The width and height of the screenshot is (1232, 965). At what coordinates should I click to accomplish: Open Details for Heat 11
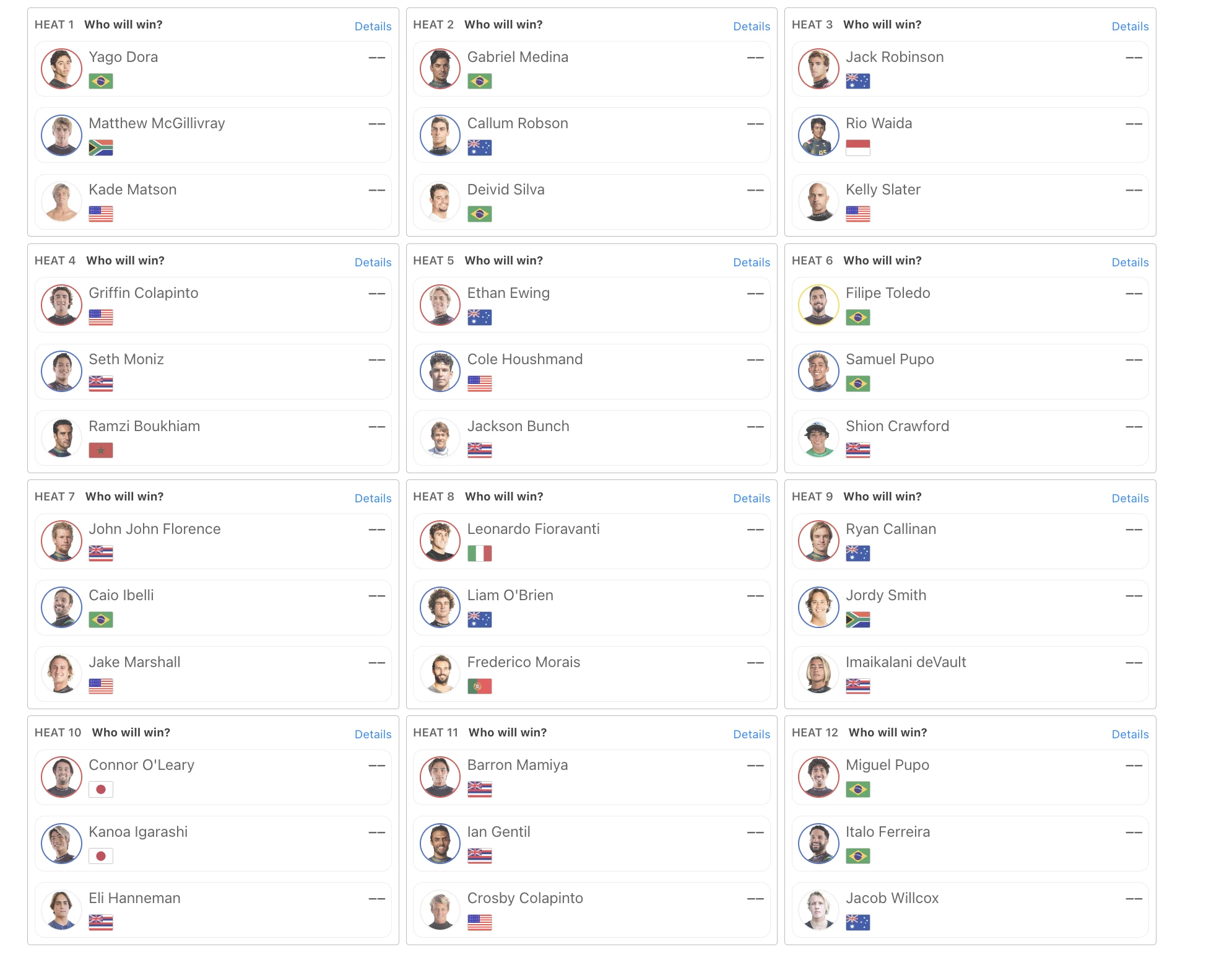(x=752, y=734)
